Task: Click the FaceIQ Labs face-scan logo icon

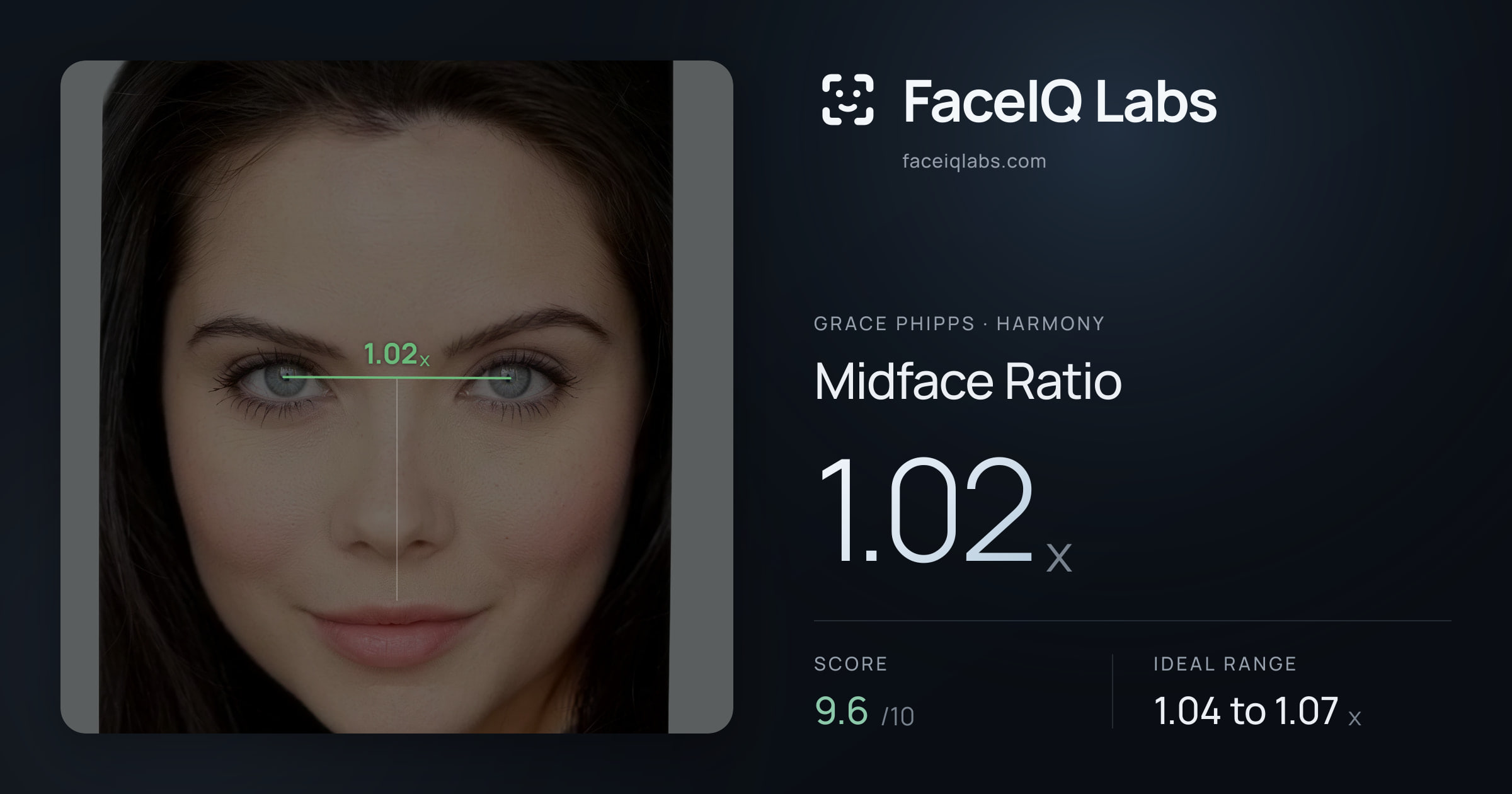Action: click(847, 100)
